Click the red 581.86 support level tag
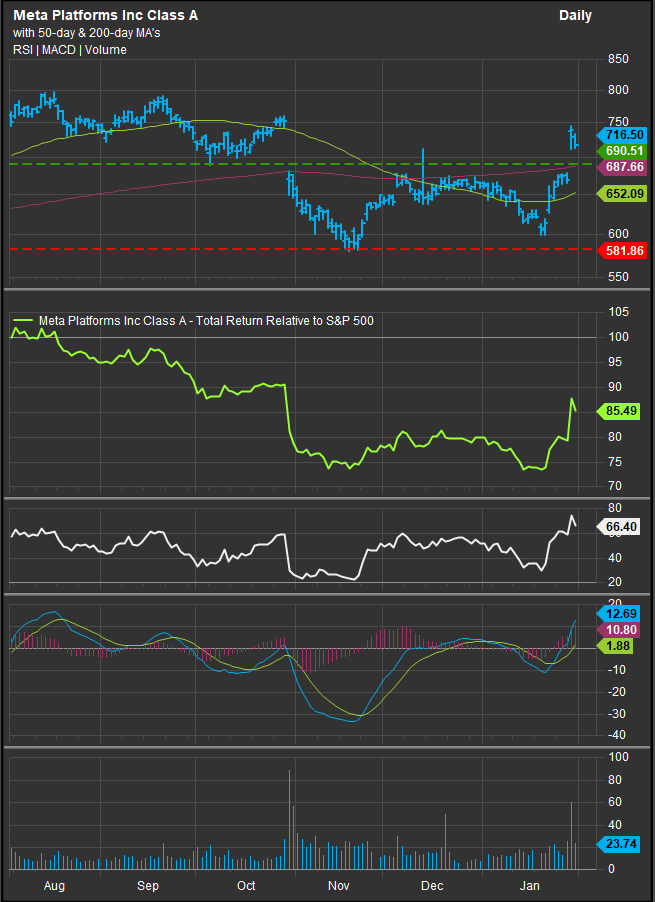 [x=624, y=249]
